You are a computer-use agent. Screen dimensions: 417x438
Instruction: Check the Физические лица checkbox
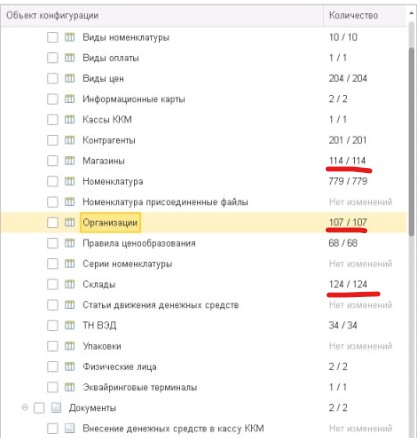coord(52,367)
